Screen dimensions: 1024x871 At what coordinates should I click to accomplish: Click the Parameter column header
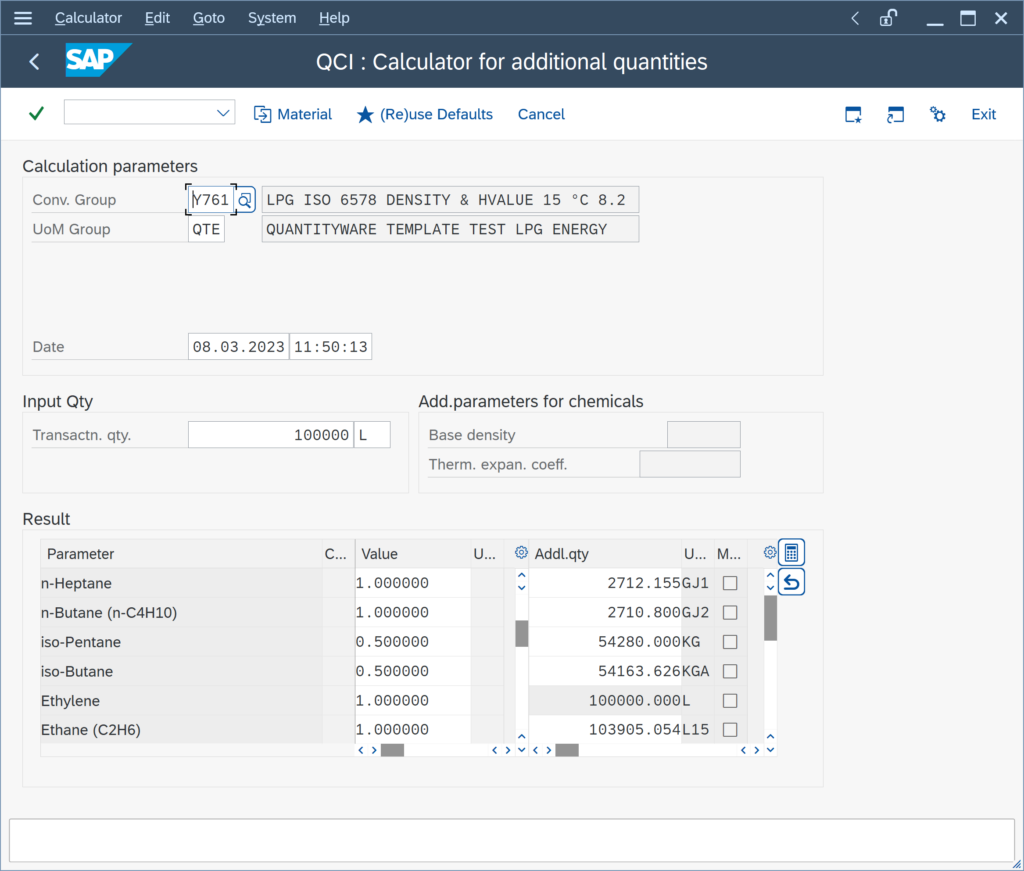click(x=181, y=554)
